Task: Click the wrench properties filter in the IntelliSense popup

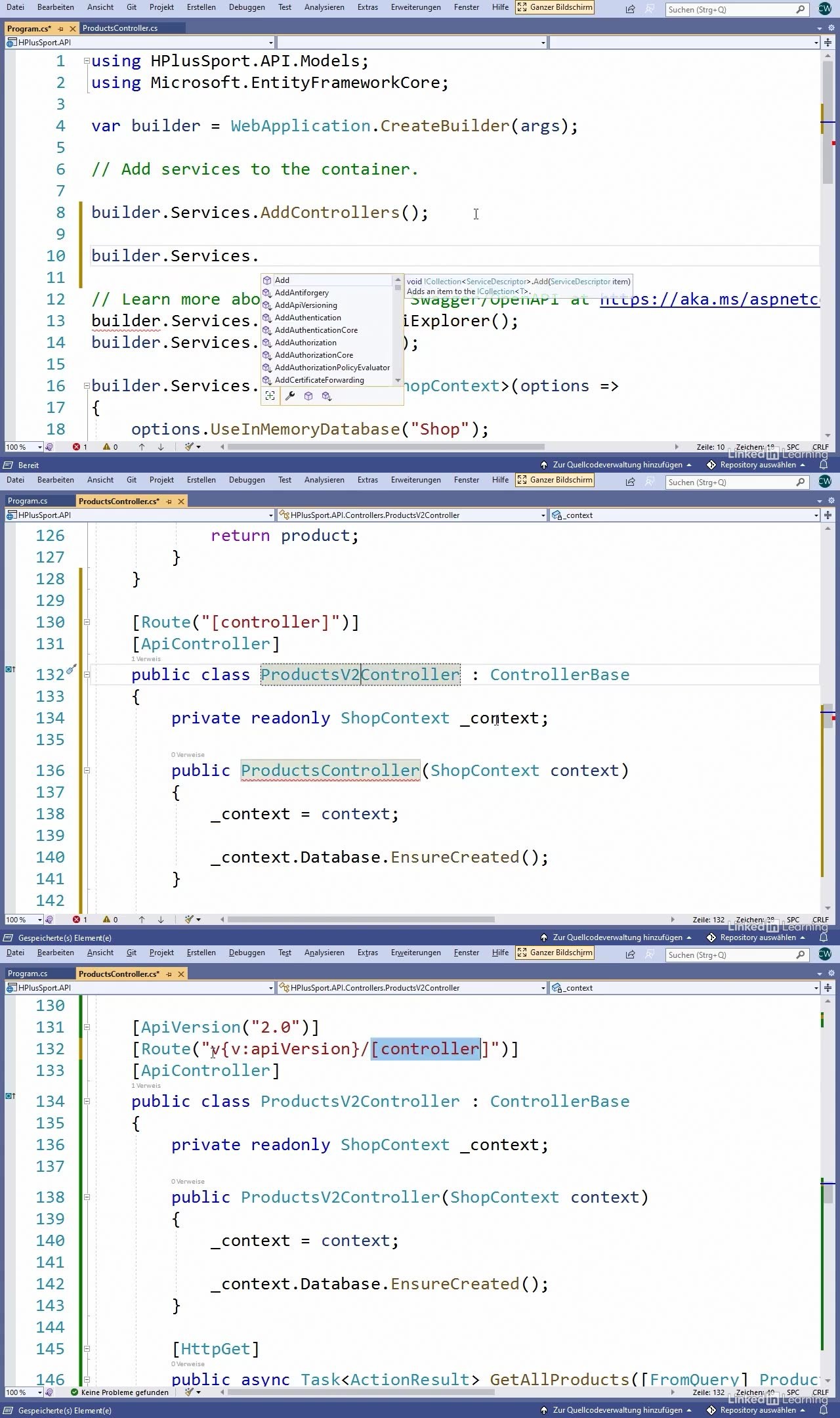Action: [289, 396]
